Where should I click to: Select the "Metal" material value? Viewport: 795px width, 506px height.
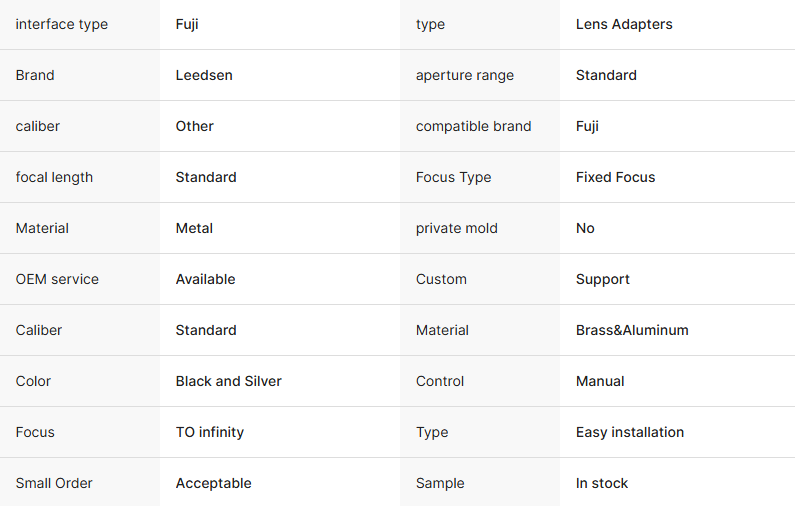coord(194,228)
